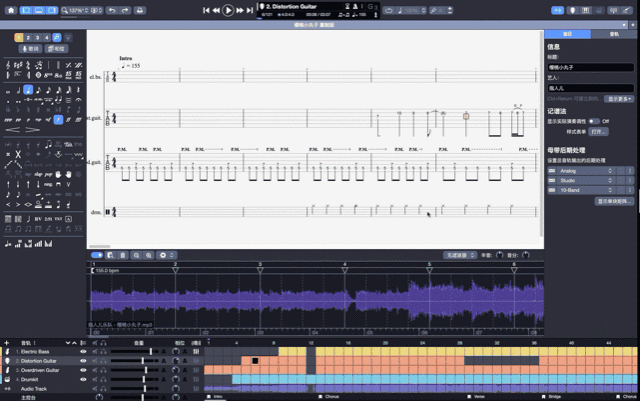Click the gear settings icon in the audio toolbar
640x401 pixels.
pos(163,255)
